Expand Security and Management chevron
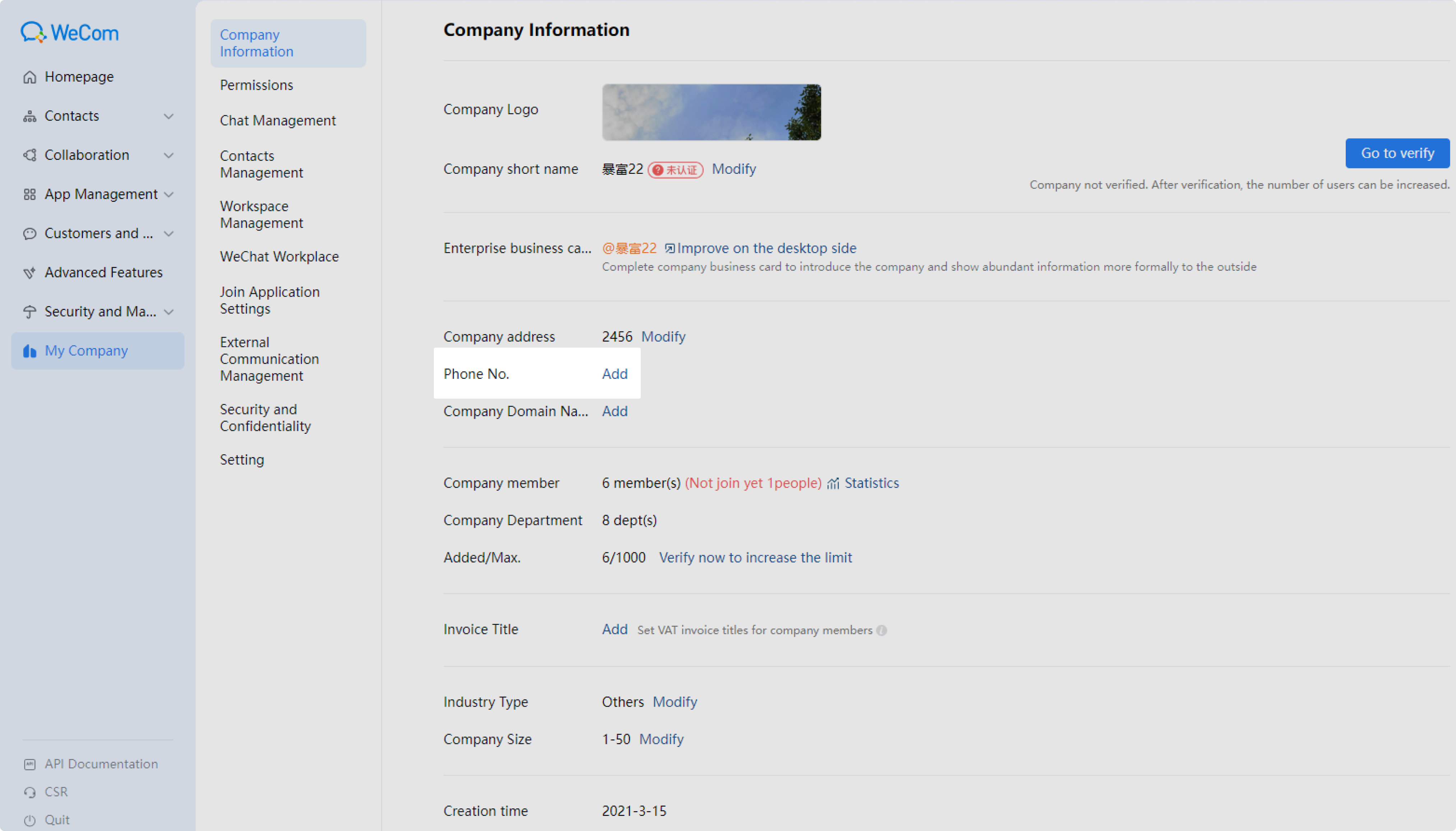 [168, 312]
